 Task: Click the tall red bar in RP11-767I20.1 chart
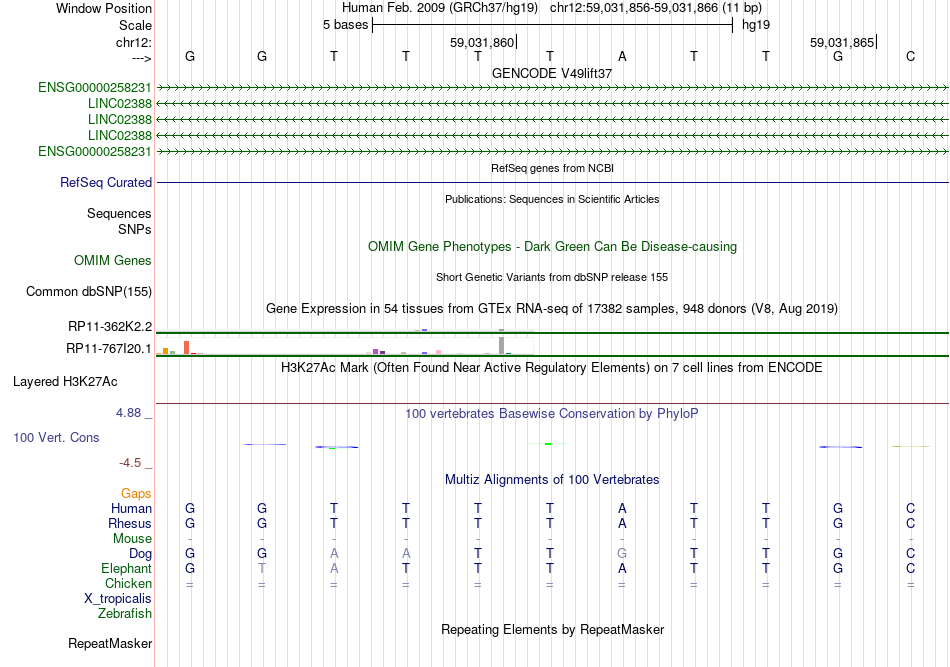187,347
